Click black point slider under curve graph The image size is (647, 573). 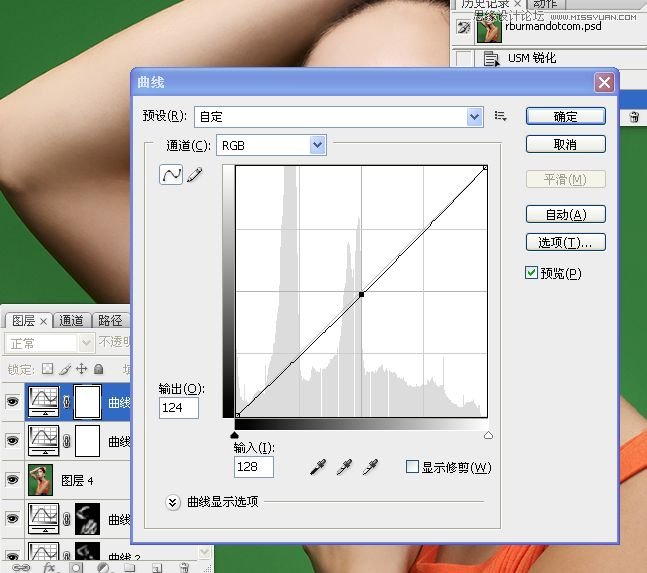click(x=234, y=435)
